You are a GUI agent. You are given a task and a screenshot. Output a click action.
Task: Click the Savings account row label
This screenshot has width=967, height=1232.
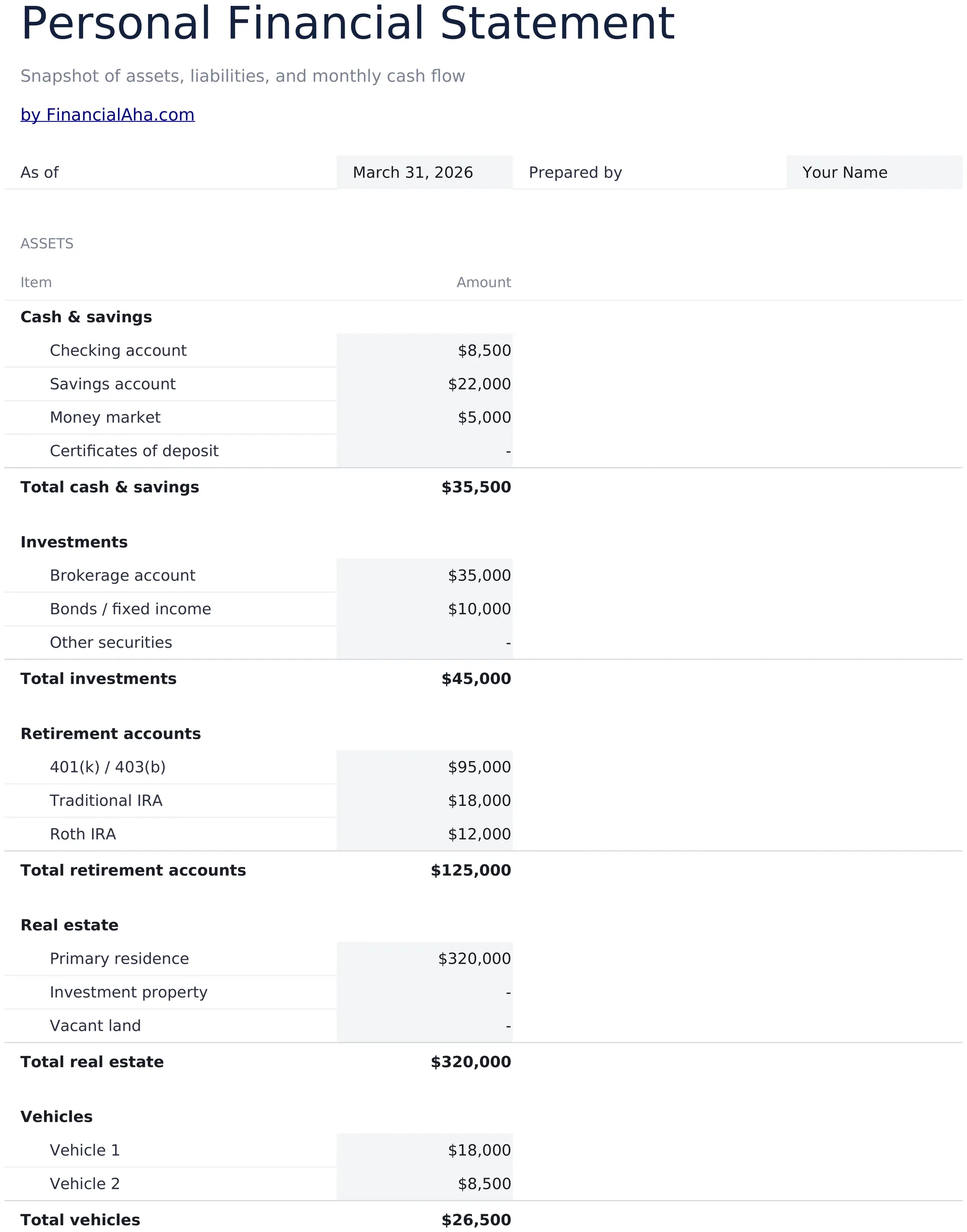pos(113,384)
